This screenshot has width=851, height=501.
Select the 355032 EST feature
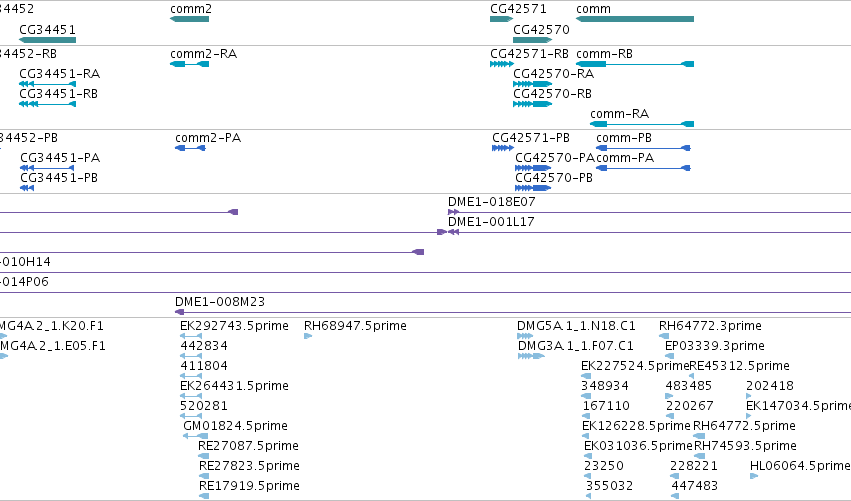[x=588, y=496]
